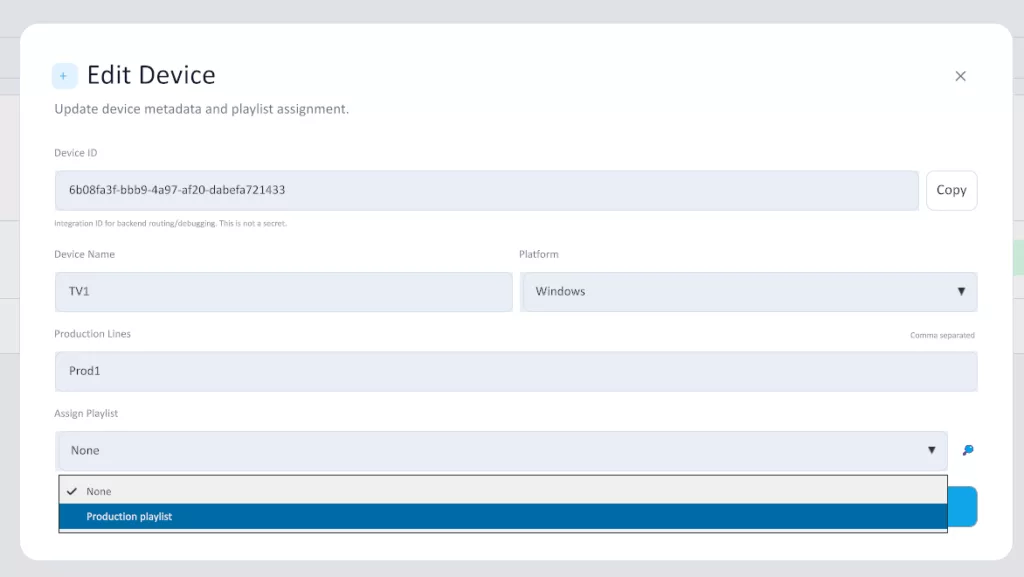This screenshot has width=1024, height=577.
Task: Click the 'Edit Device' heading
Action: 151,75
